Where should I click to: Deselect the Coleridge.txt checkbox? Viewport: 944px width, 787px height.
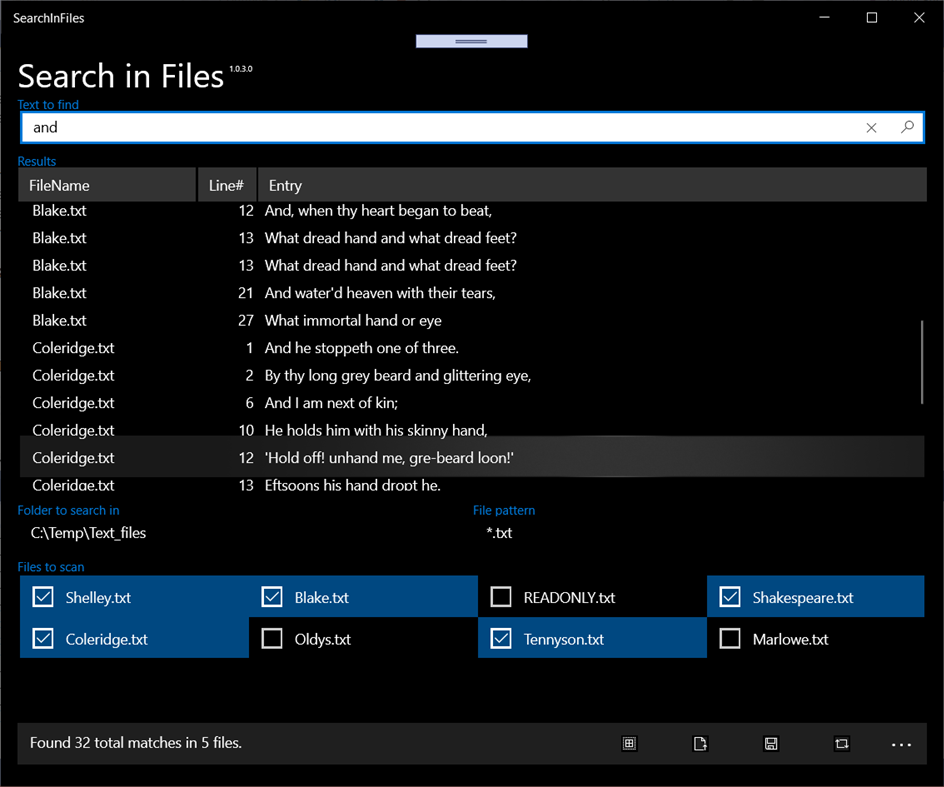pyautogui.click(x=42, y=638)
